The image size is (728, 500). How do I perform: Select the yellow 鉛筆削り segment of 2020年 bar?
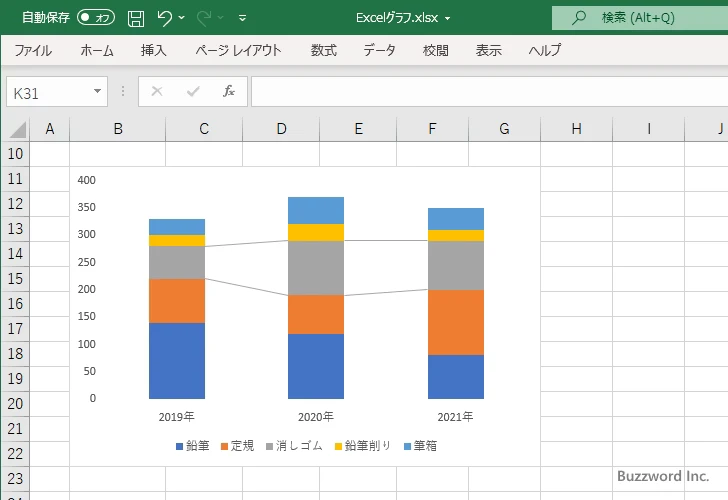[x=316, y=233]
